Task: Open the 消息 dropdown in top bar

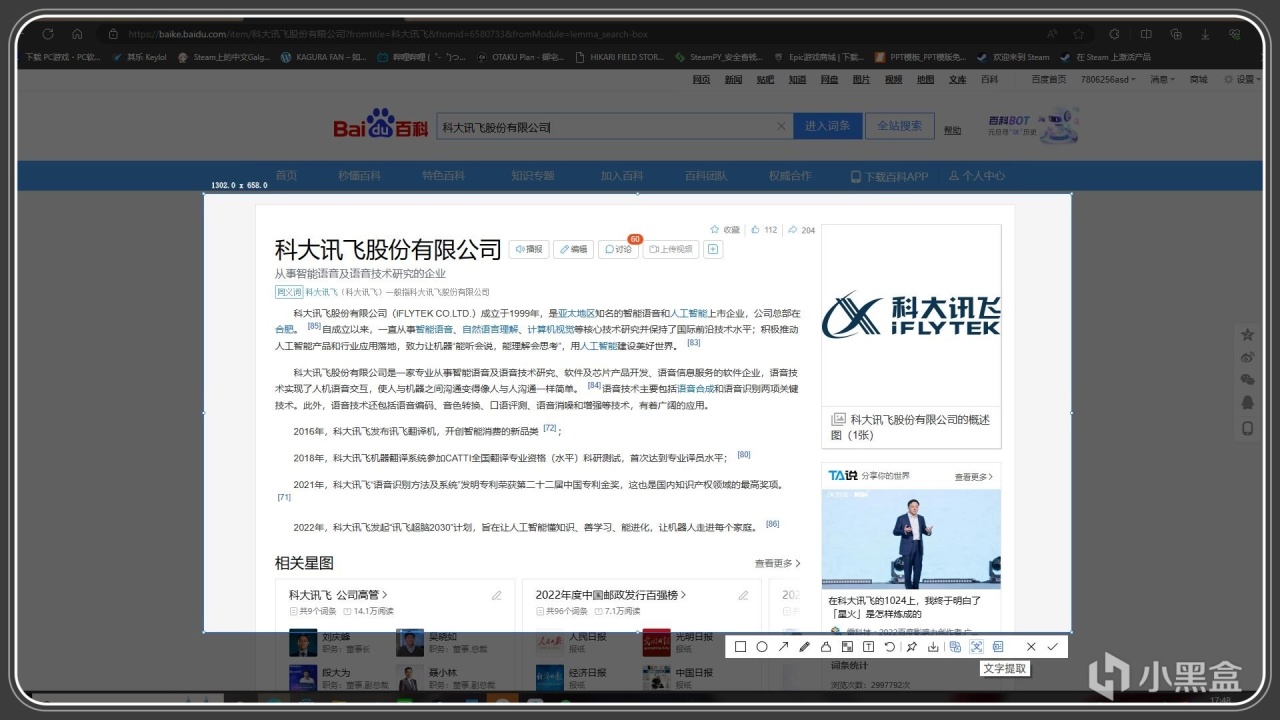Action: pos(1162,80)
